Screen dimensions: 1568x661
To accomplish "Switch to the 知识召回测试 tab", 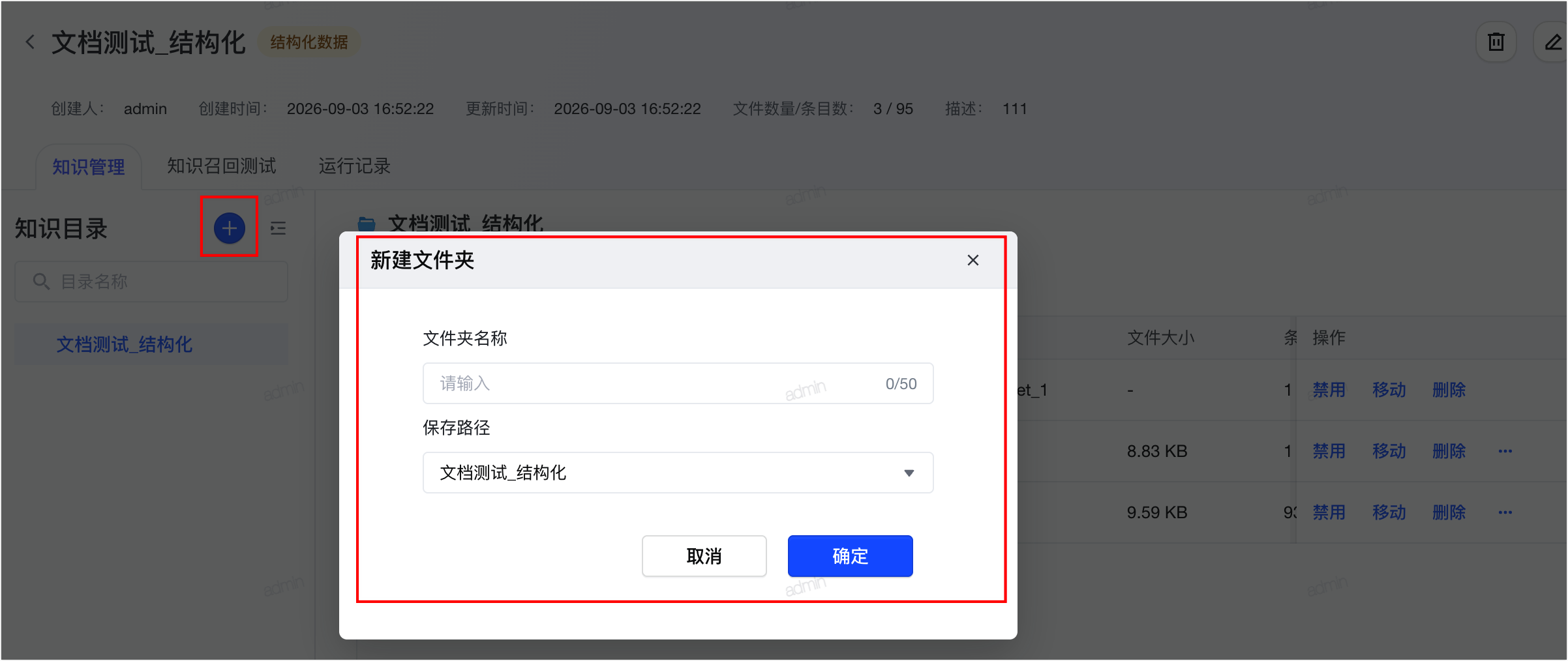I will pyautogui.click(x=222, y=166).
